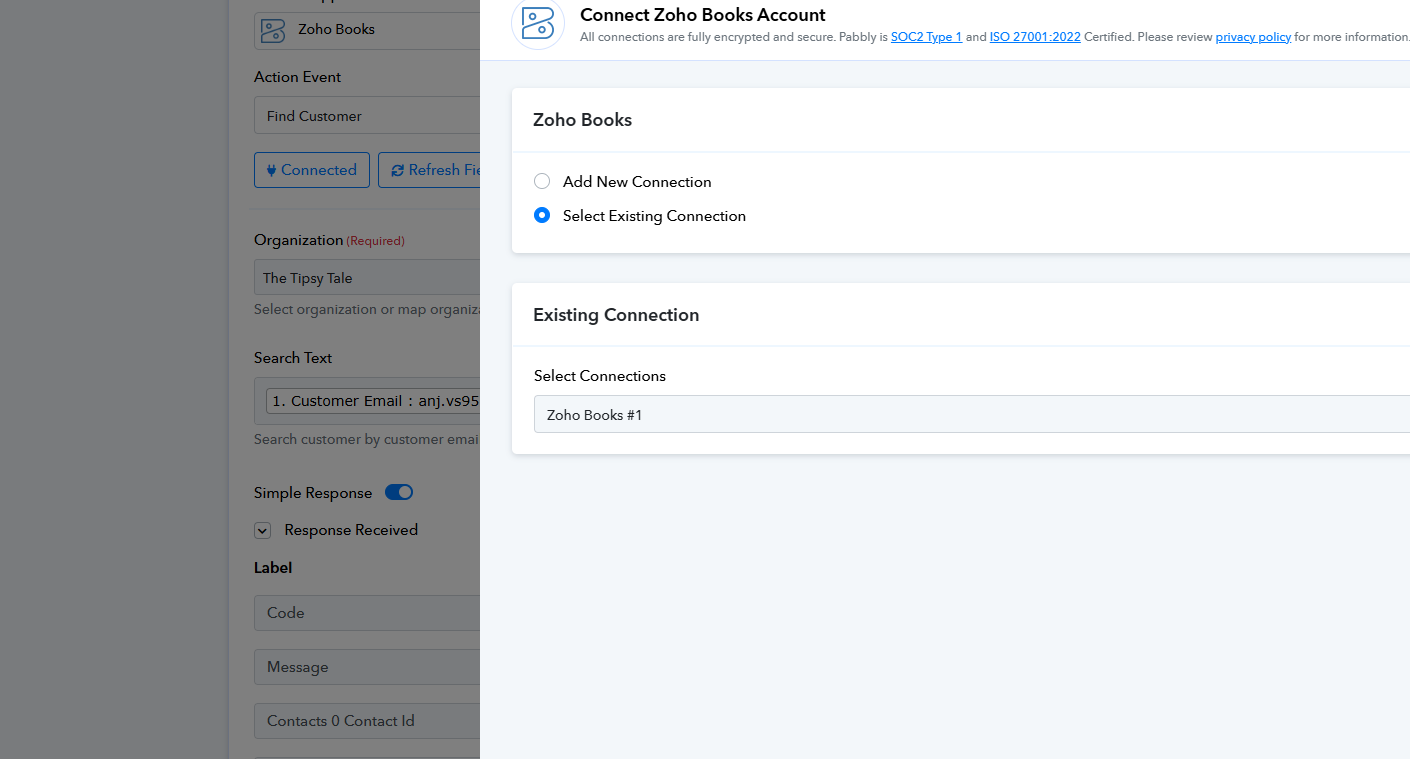Click the Select Connections label
Viewport: 1410px width, 759px height.
[600, 376]
